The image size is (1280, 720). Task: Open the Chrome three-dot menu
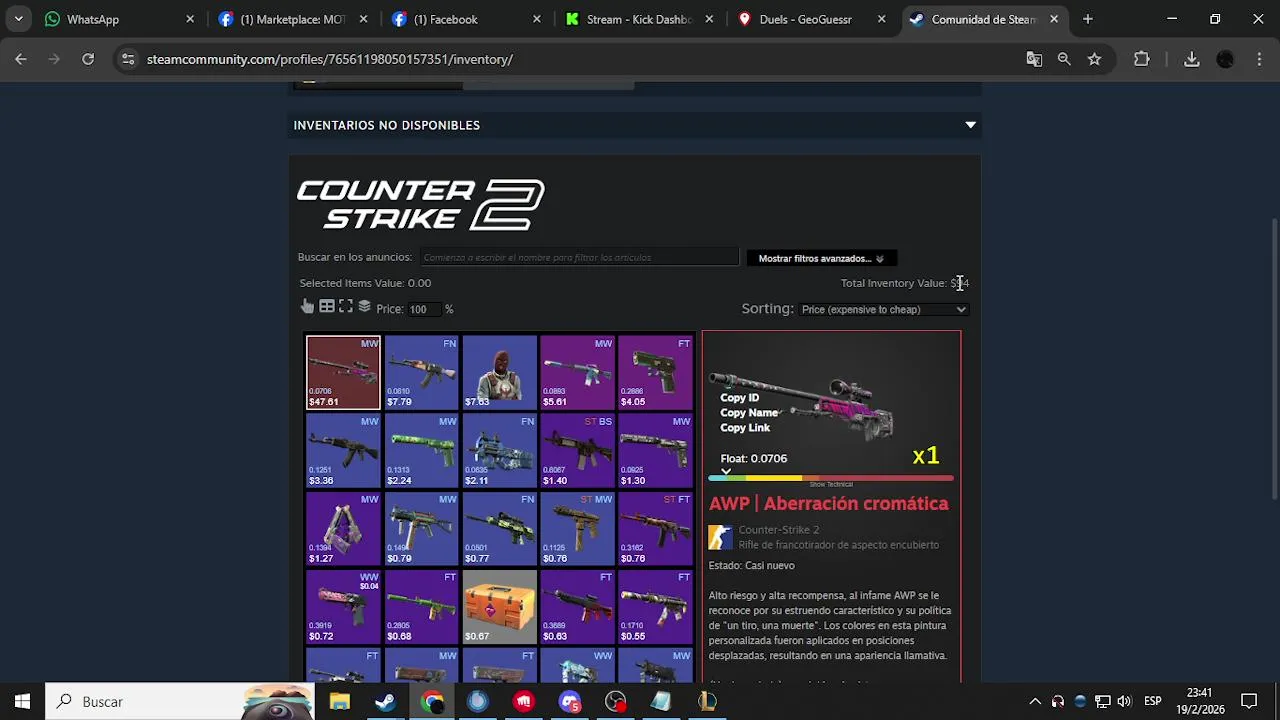(1258, 59)
